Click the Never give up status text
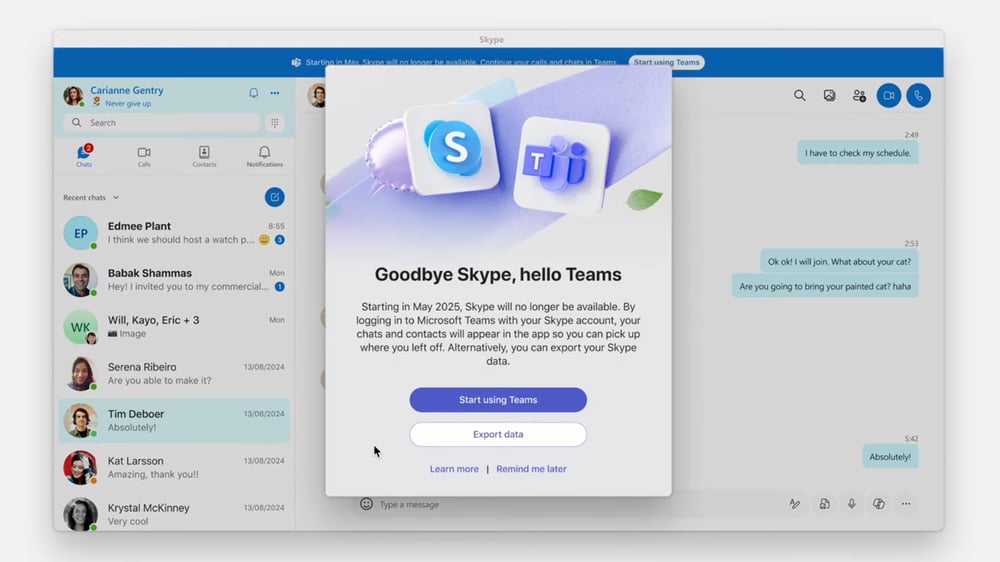Viewport: 1000px width, 562px height. [x=128, y=103]
